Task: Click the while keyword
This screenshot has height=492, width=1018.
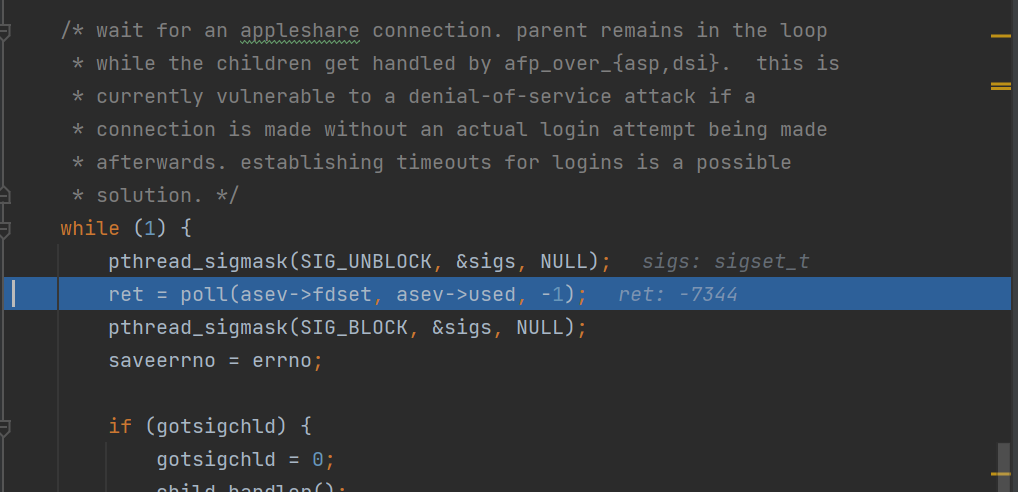Action: tap(90, 228)
